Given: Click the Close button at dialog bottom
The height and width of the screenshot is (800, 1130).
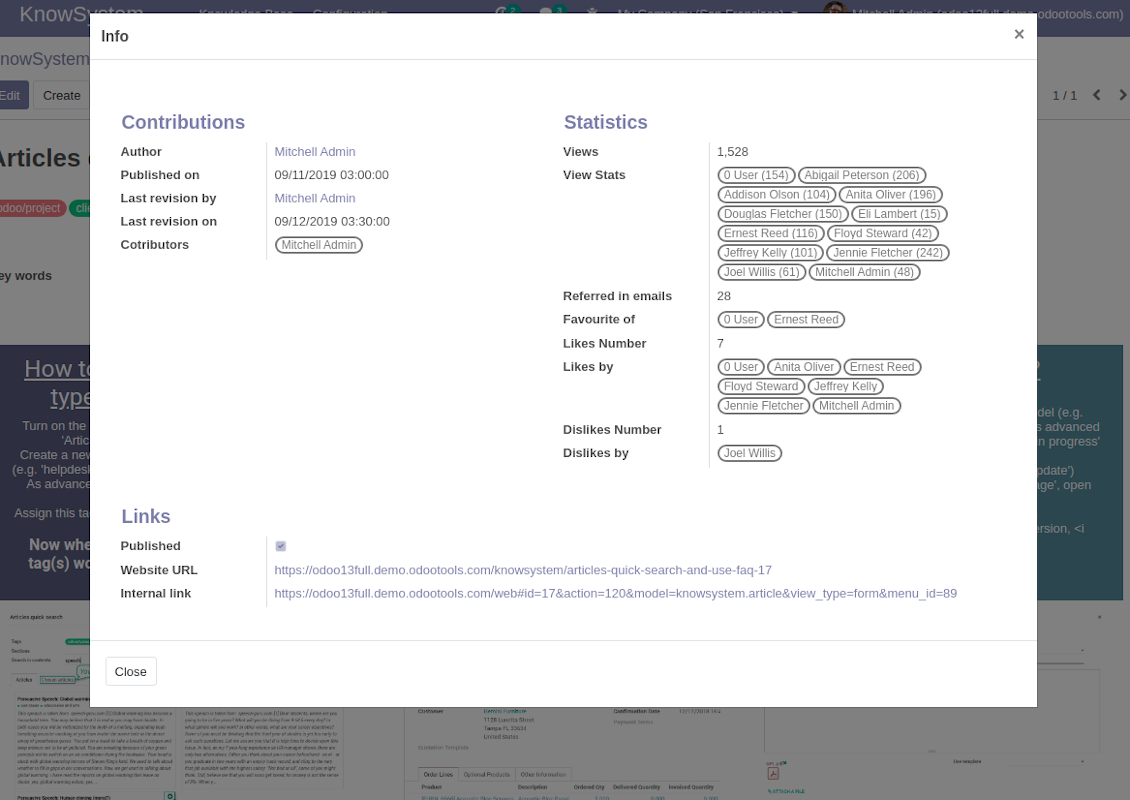Looking at the screenshot, I should tap(130, 671).
